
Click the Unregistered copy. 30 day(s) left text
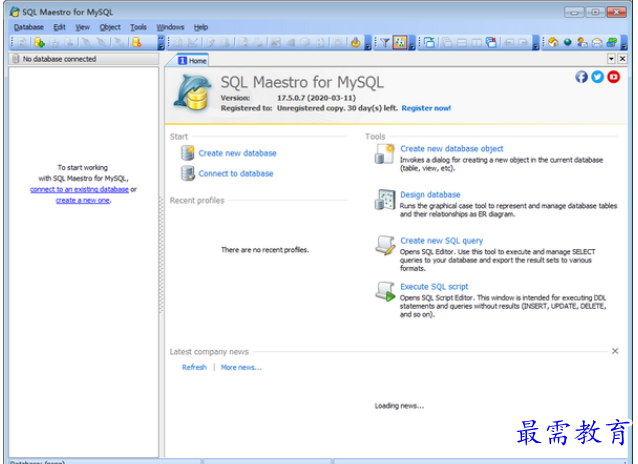tap(337, 108)
